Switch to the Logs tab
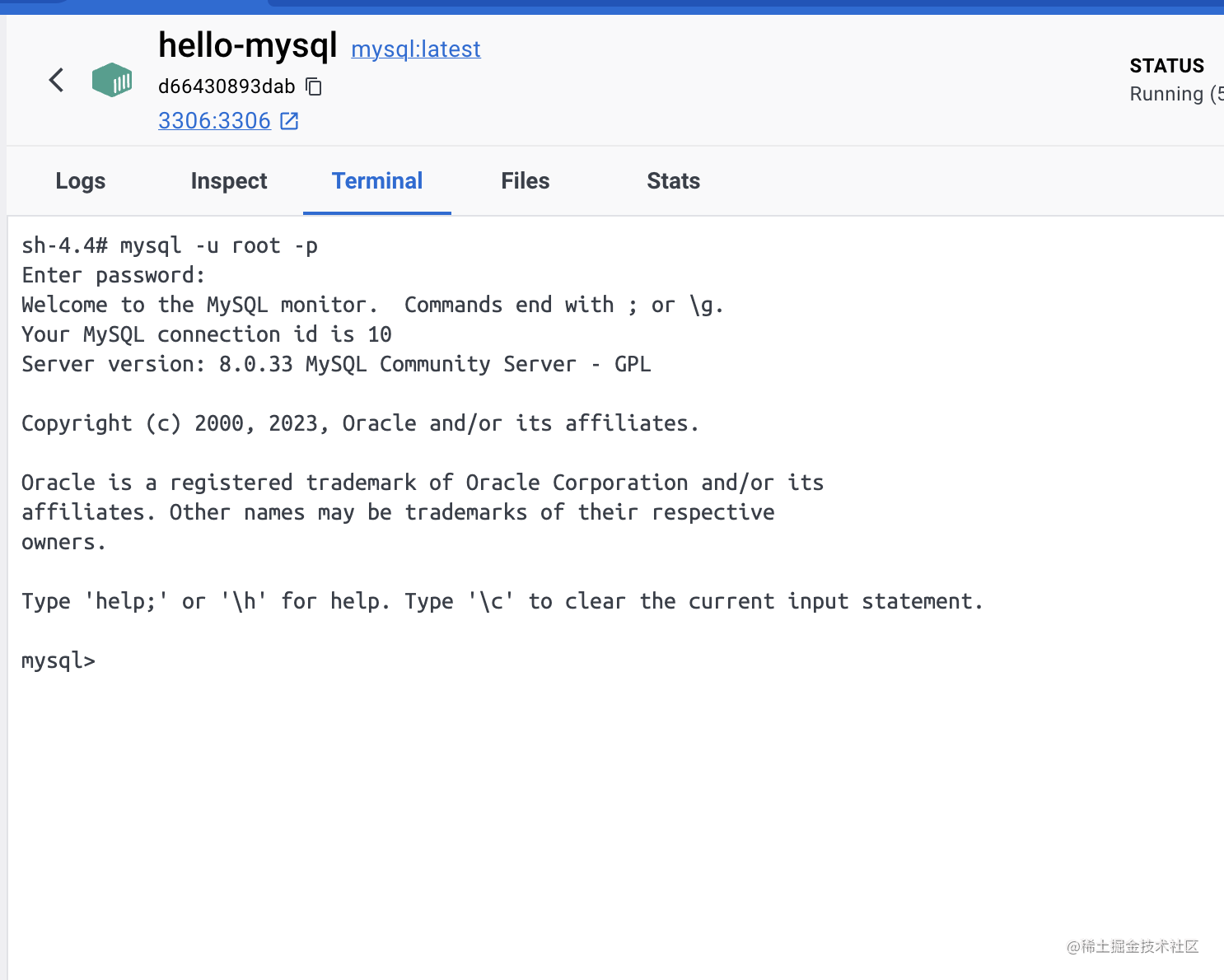The height and width of the screenshot is (980, 1224). (x=81, y=181)
